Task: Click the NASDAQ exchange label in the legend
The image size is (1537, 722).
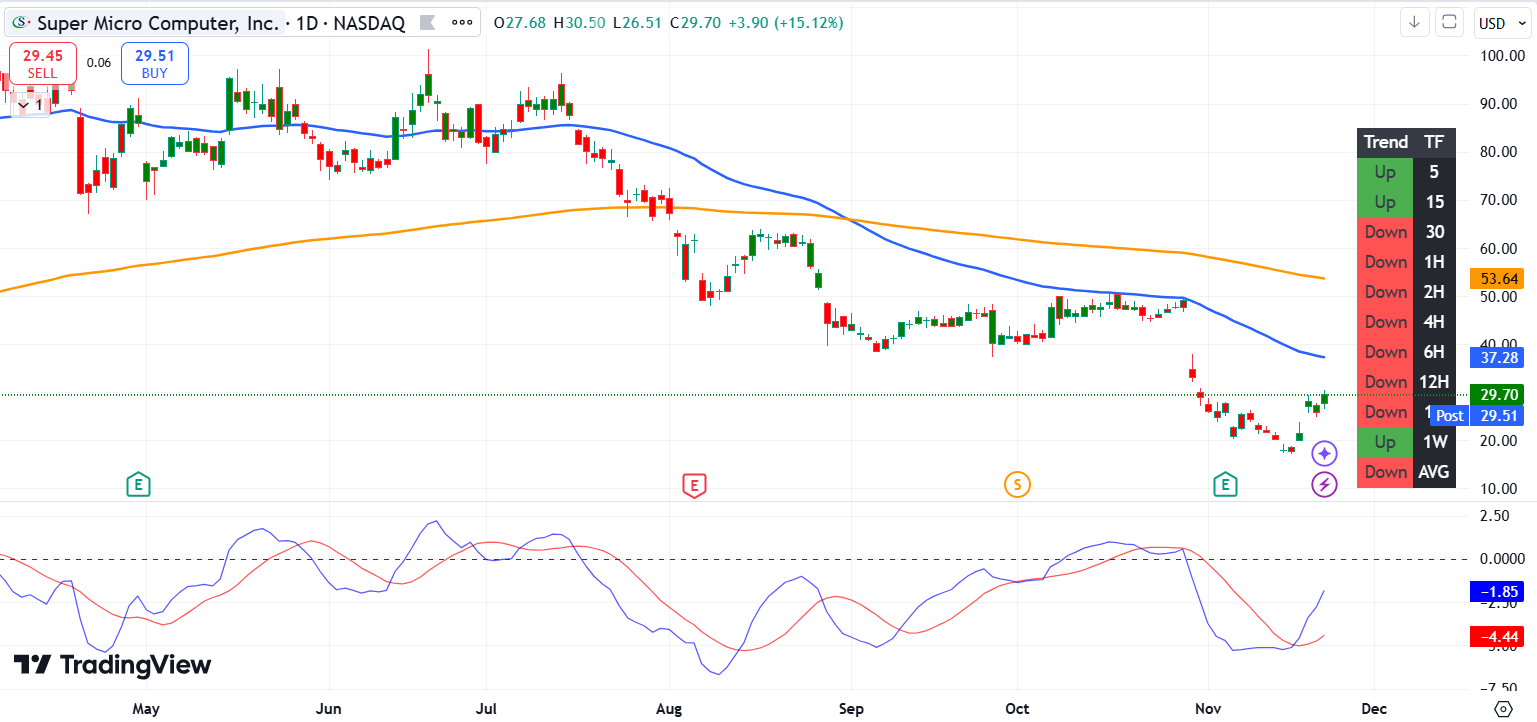Action: [367, 23]
